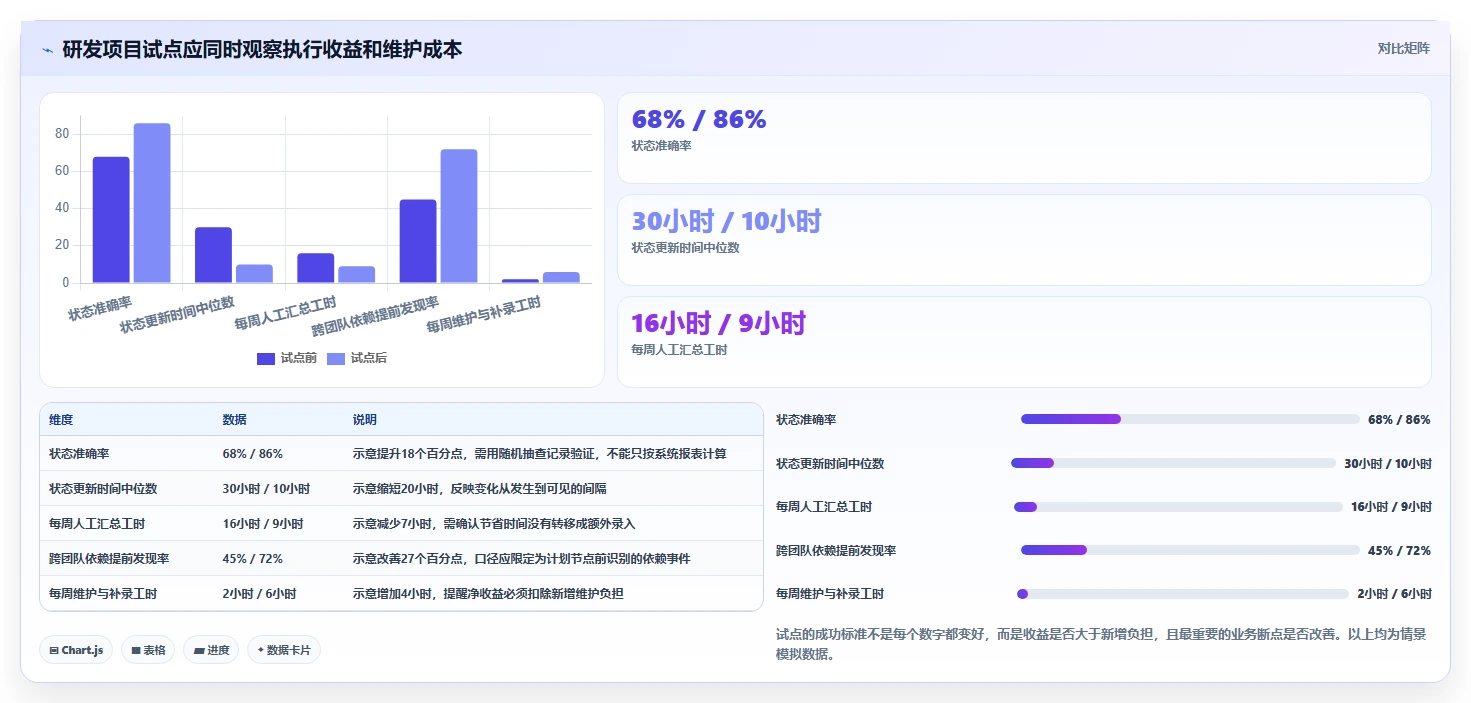The image size is (1471, 703).
Task: Click the blue icon beside the page title
Action: [x=47, y=50]
